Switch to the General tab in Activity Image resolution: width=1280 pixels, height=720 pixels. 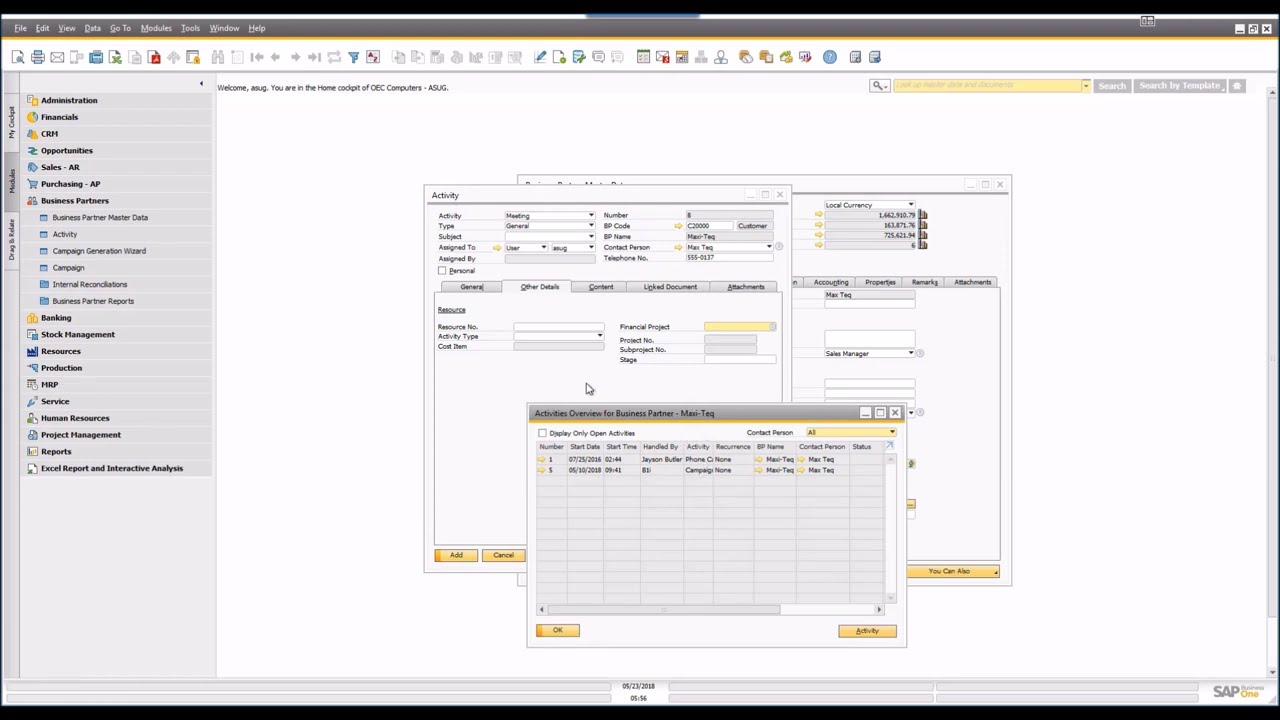[x=471, y=287]
